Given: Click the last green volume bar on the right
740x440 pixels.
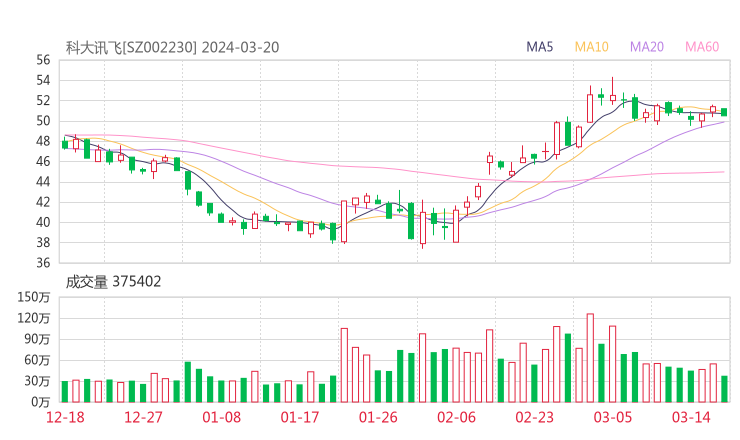Looking at the screenshot, I should tap(724, 389).
